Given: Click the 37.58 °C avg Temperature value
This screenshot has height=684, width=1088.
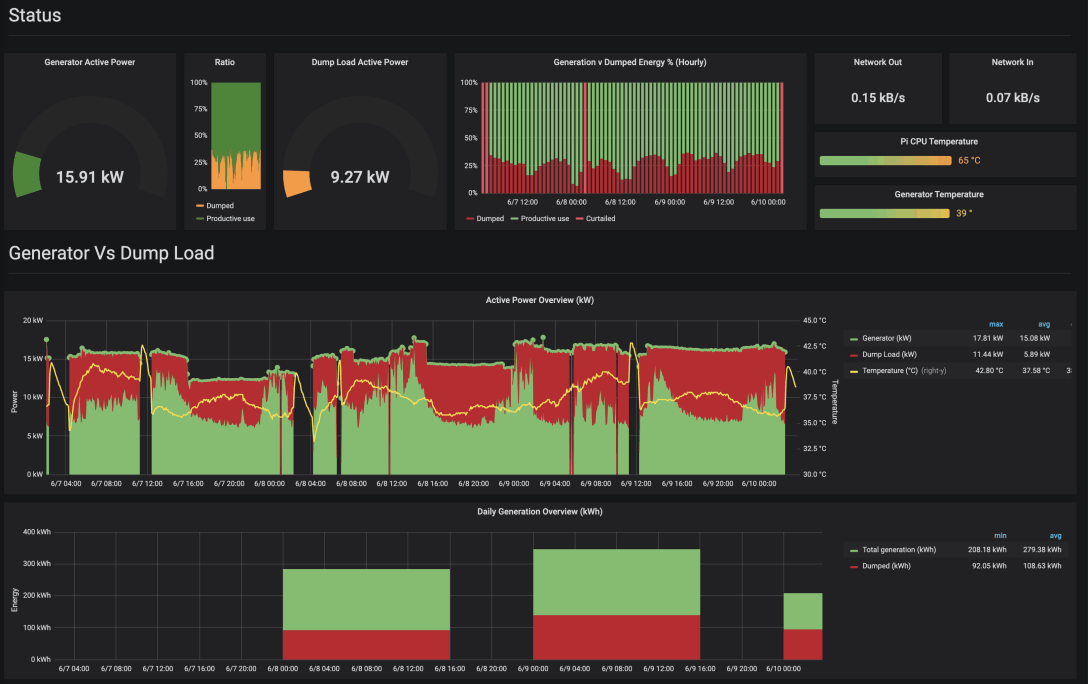Looking at the screenshot, I should pos(1036,371).
